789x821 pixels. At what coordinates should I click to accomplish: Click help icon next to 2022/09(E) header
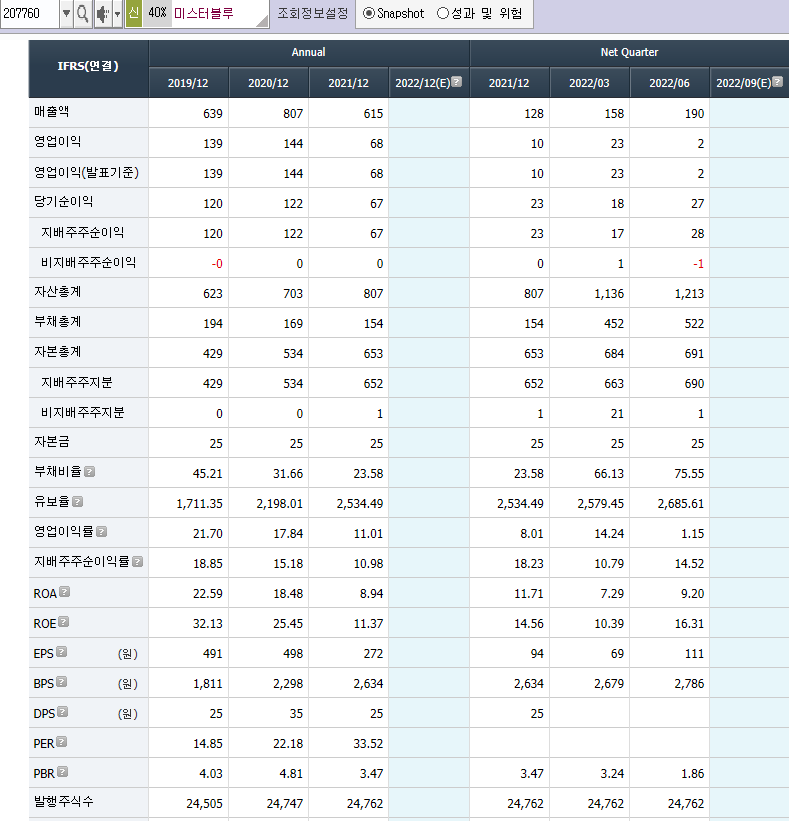click(777, 82)
